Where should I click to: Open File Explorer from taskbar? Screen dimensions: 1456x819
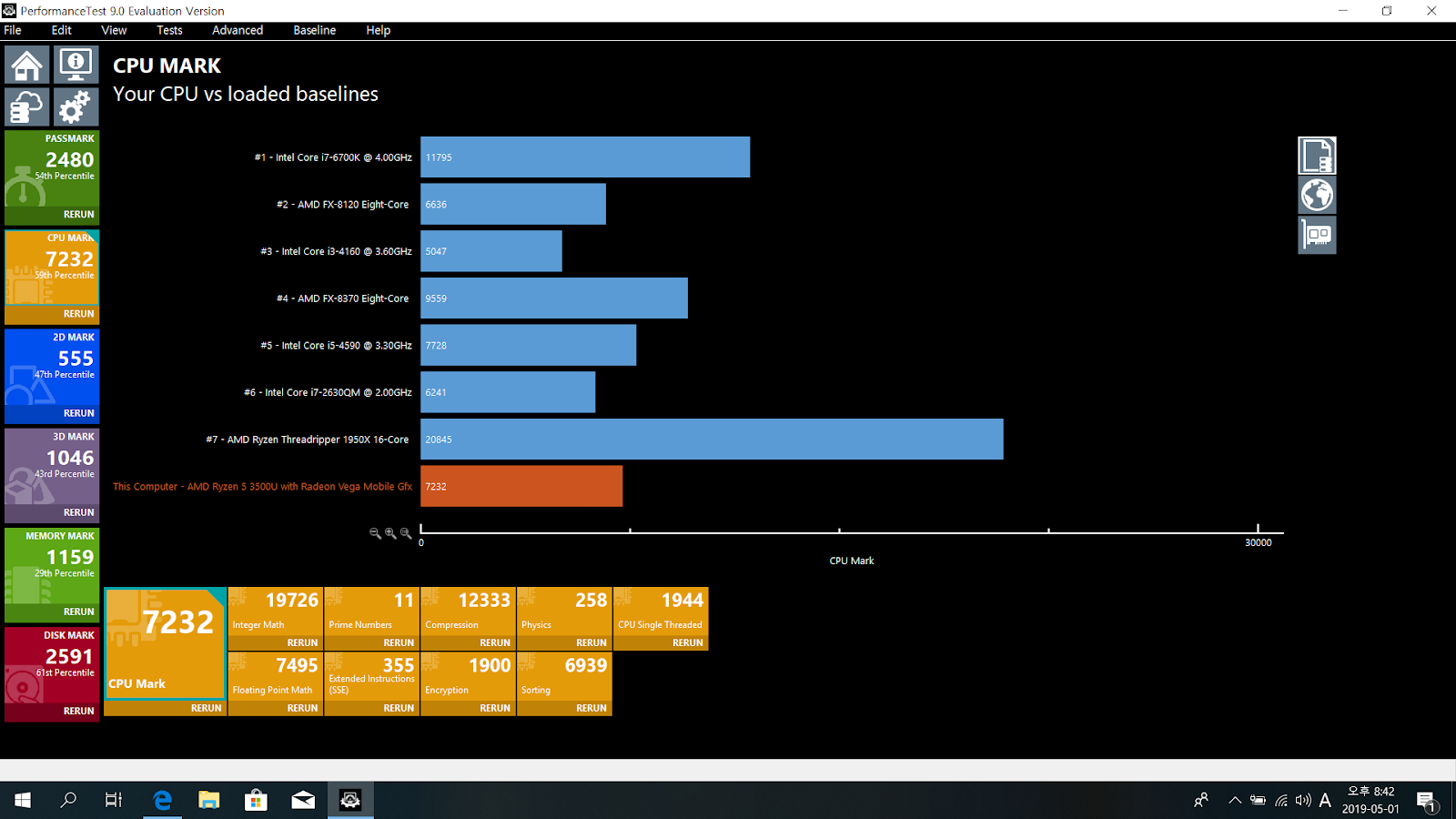coord(209,800)
